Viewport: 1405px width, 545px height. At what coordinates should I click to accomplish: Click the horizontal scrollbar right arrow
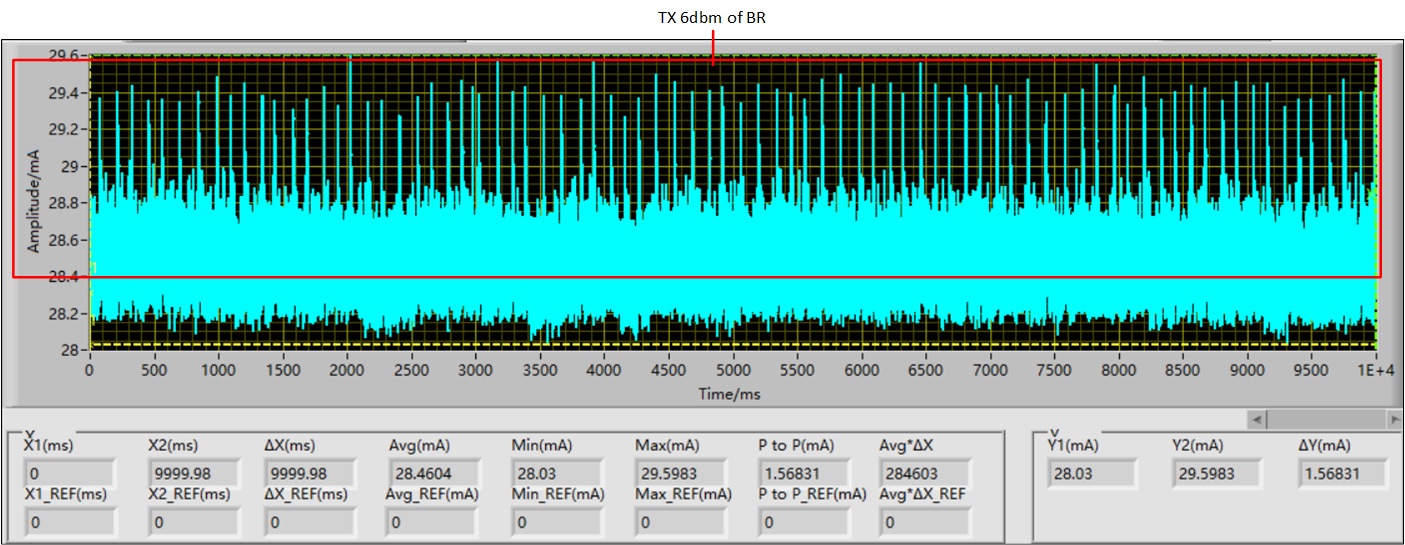1394,418
